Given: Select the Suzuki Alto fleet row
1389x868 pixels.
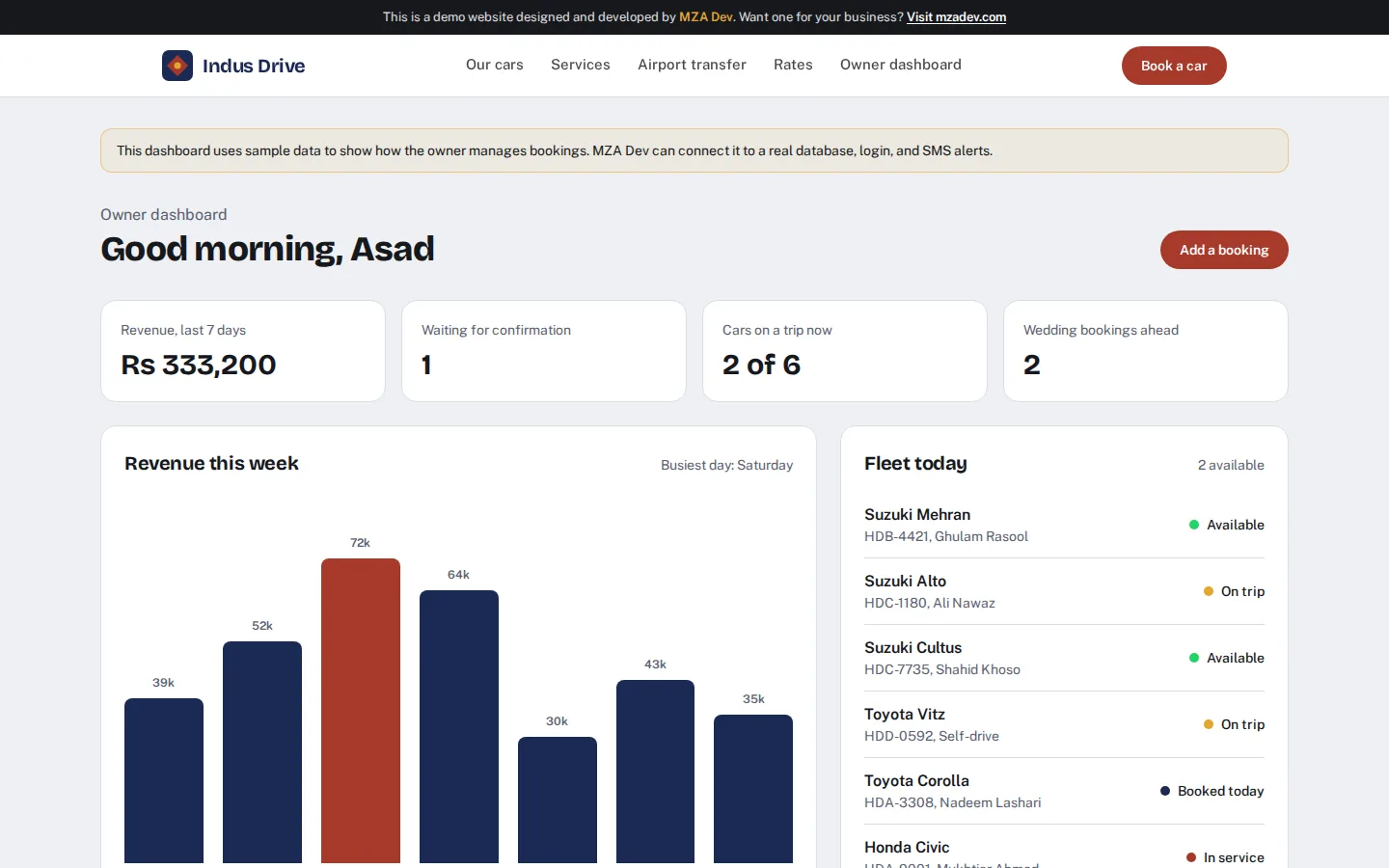Looking at the screenshot, I should pos(1064,591).
